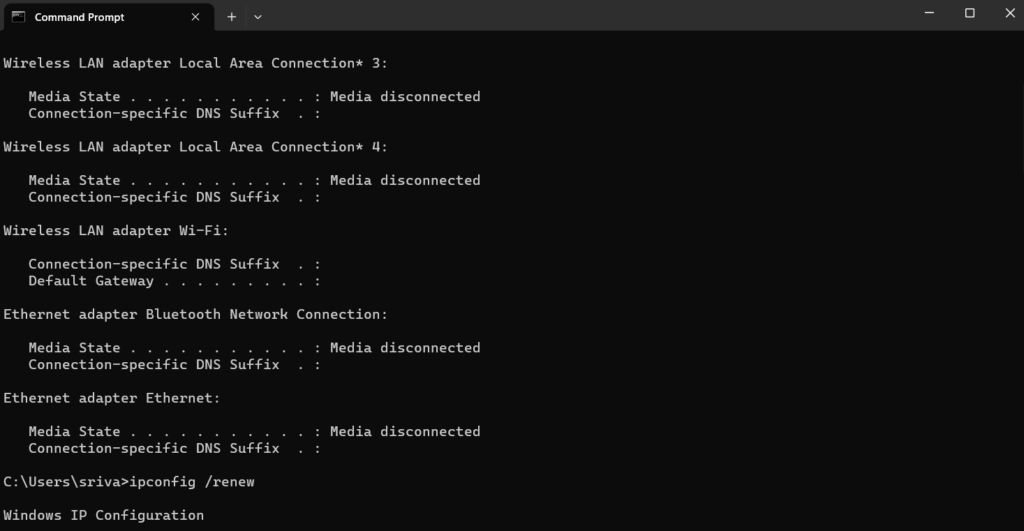Click the Command Prompt tab icon

coord(18,16)
